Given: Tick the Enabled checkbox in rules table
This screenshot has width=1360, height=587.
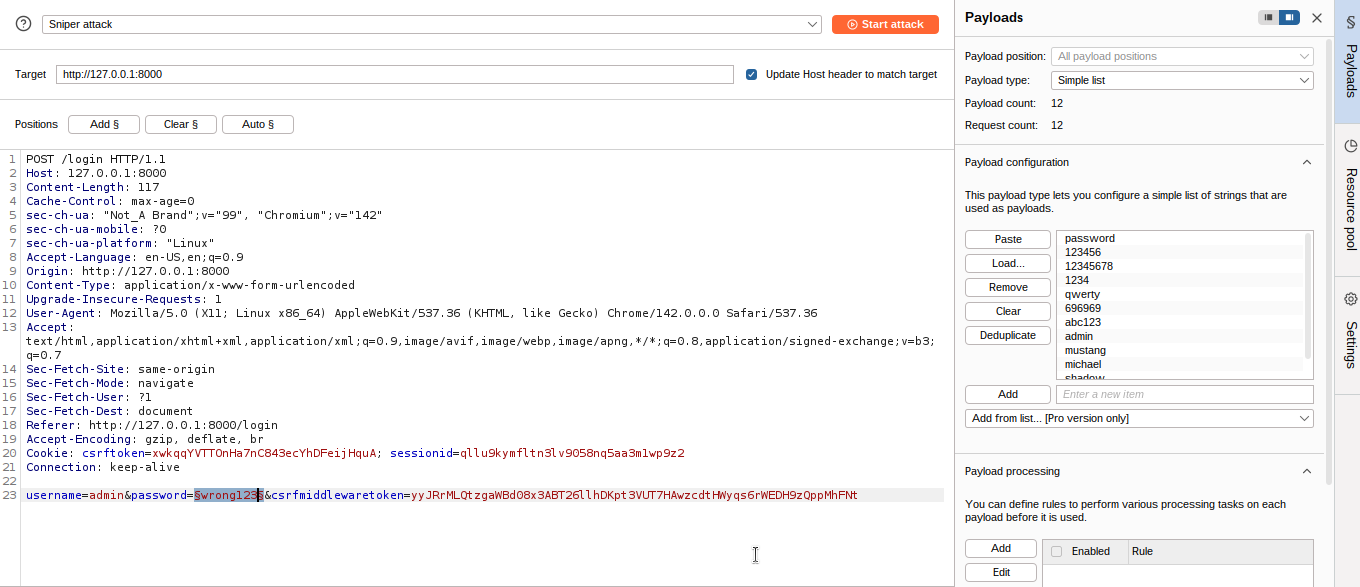Looking at the screenshot, I should pos(1057,551).
